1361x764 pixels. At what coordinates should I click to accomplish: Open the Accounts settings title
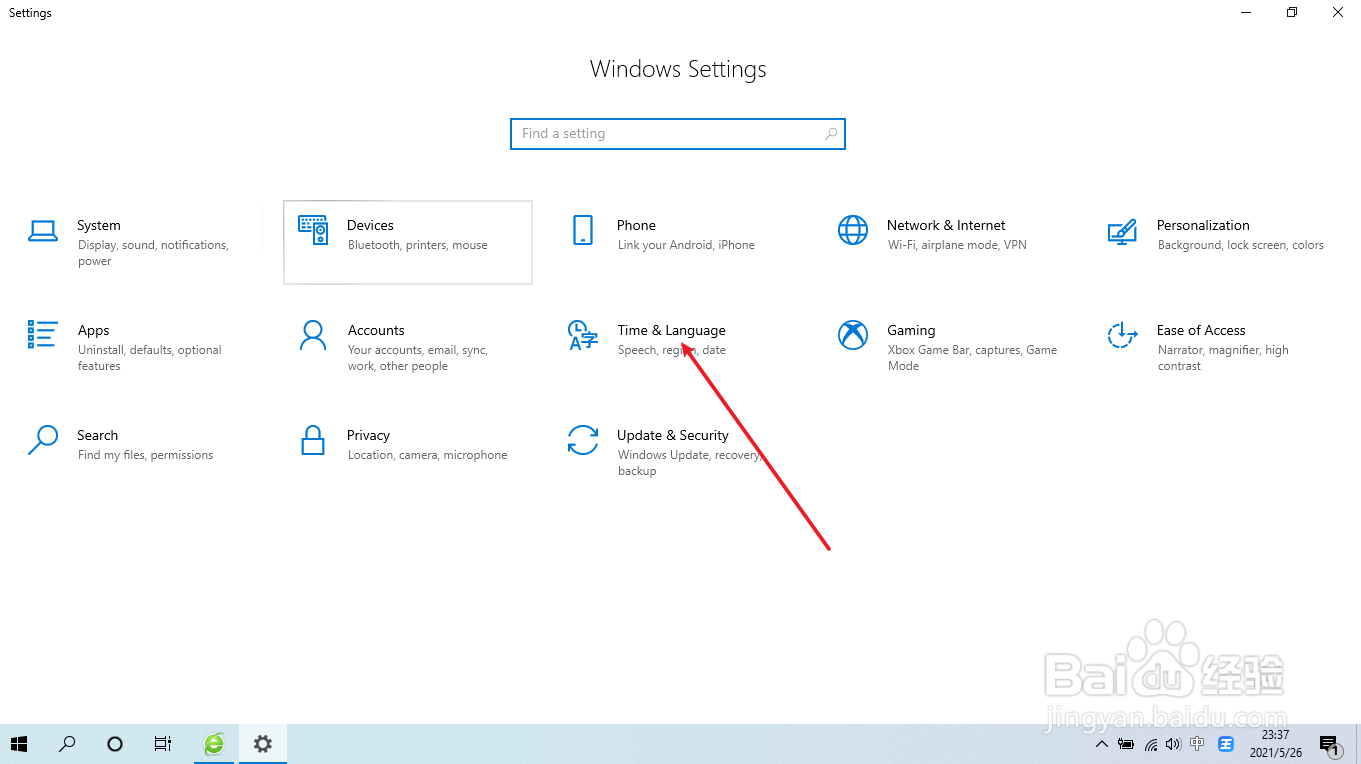tap(376, 330)
